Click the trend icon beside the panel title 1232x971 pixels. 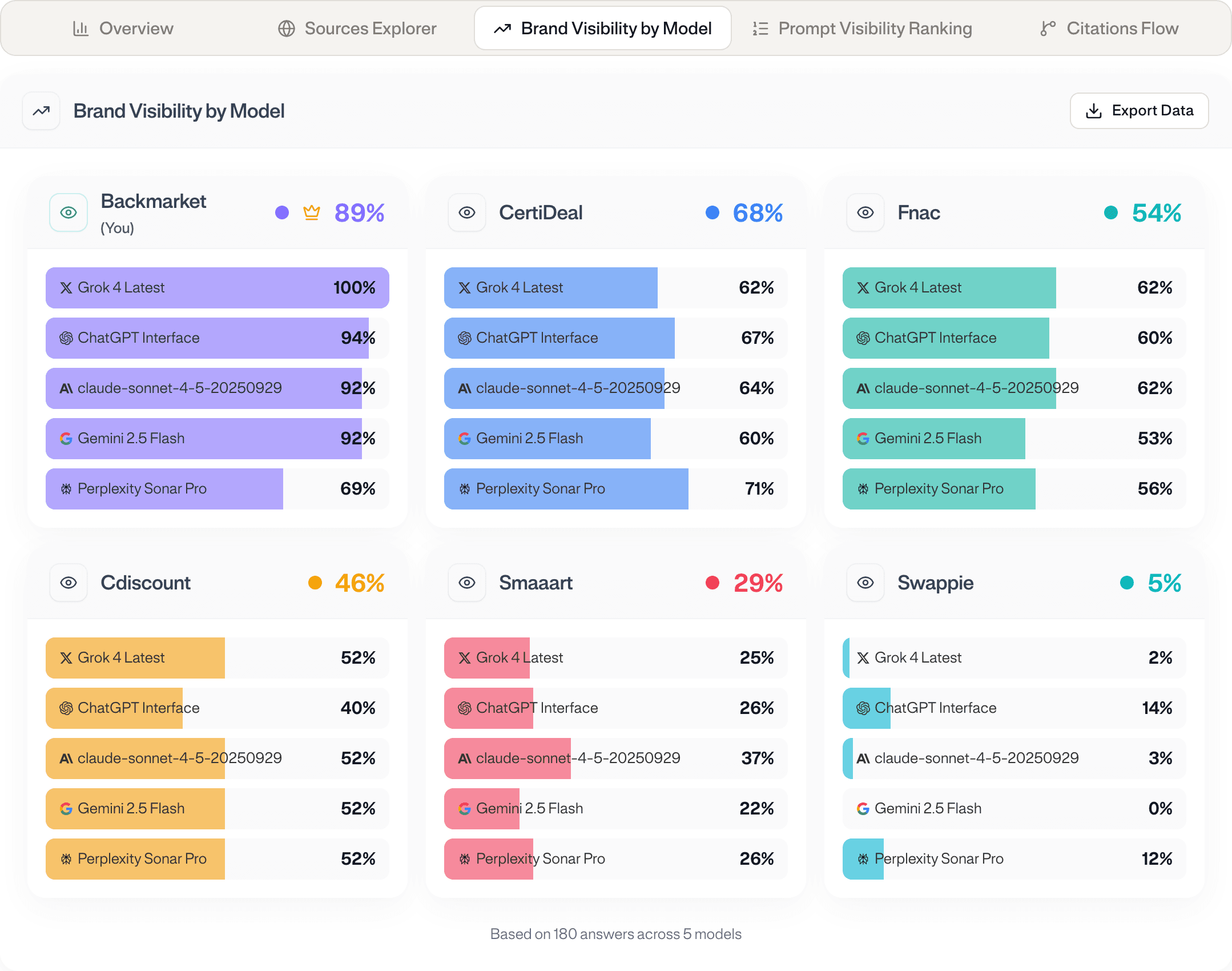pos(41,111)
